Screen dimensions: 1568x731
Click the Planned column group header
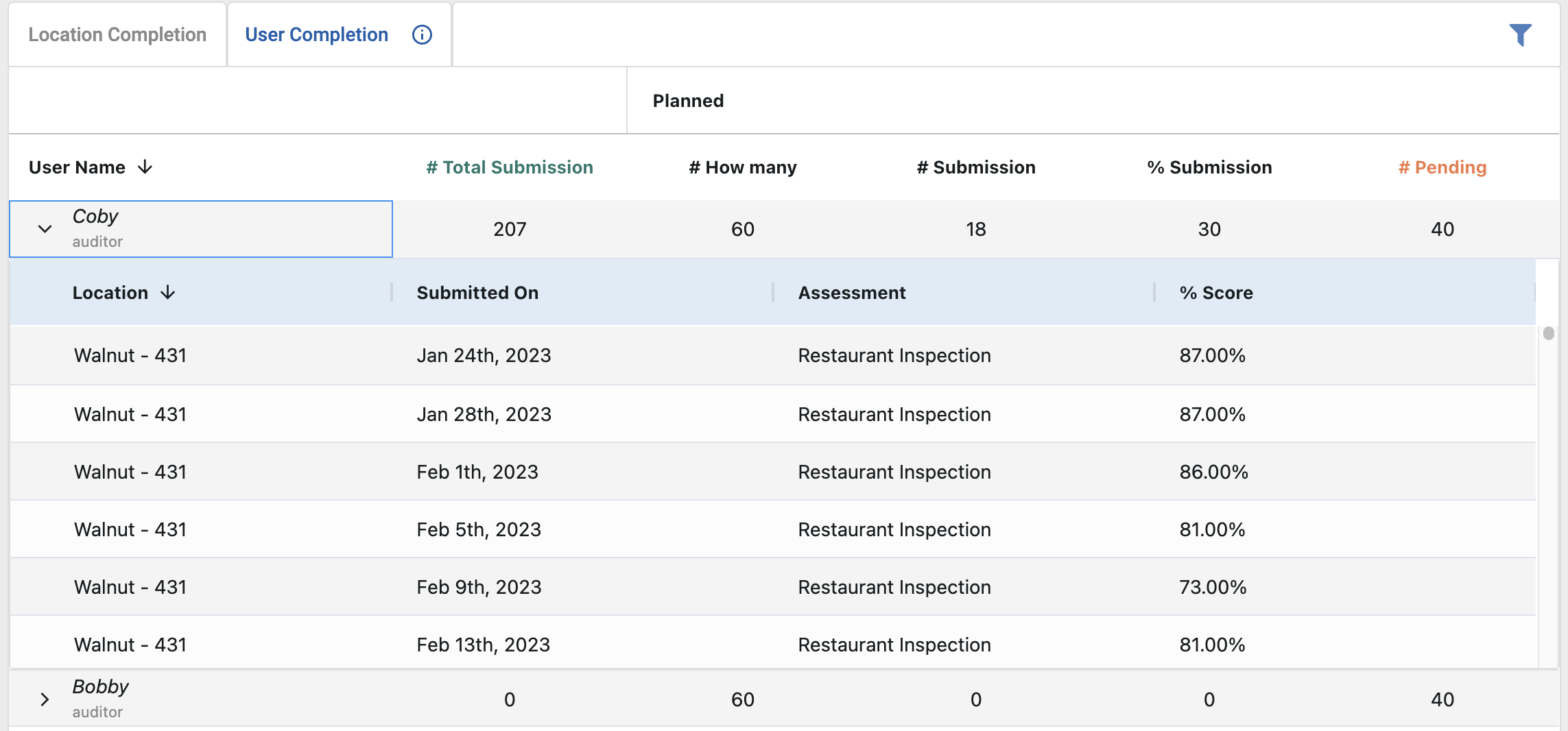click(687, 100)
